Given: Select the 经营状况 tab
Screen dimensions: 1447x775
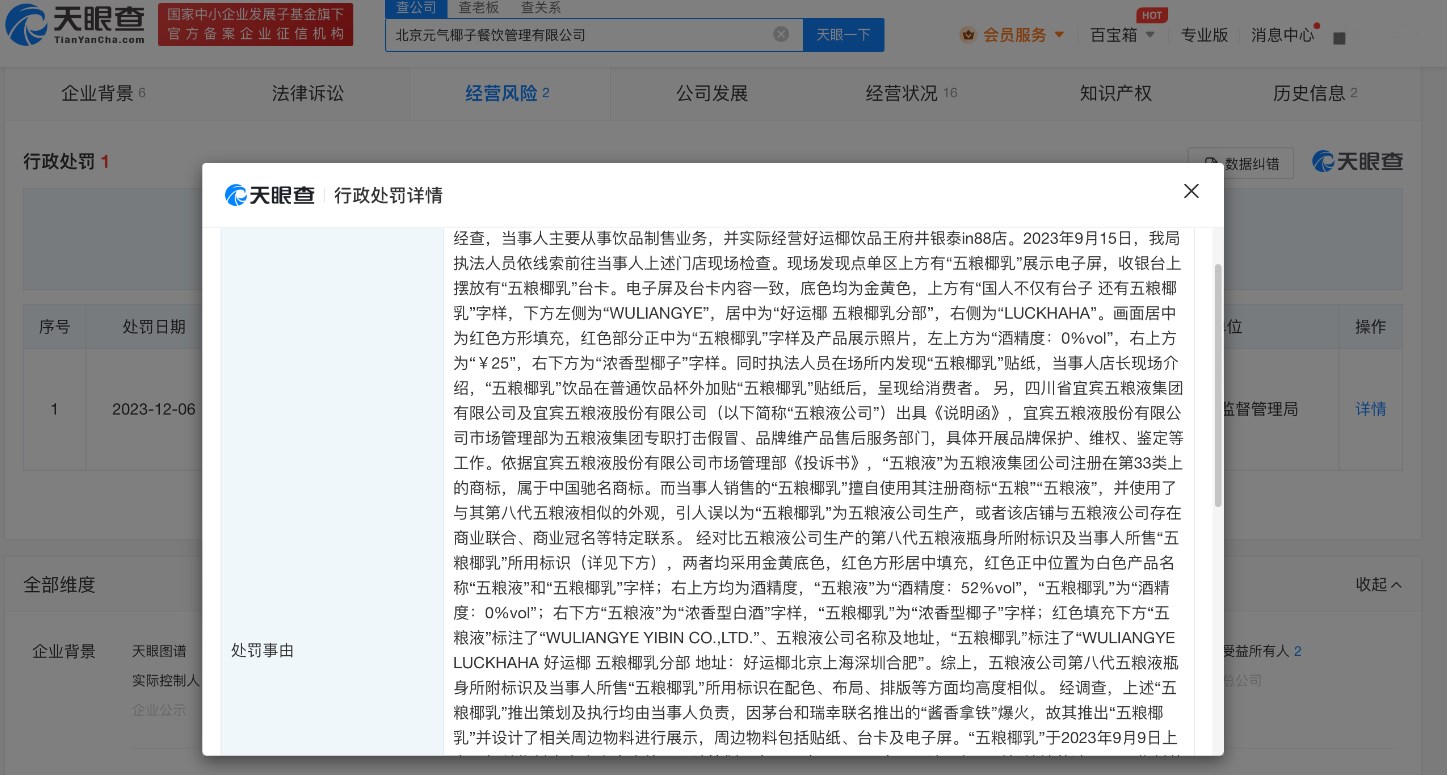Looking at the screenshot, I should (x=911, y=93).
